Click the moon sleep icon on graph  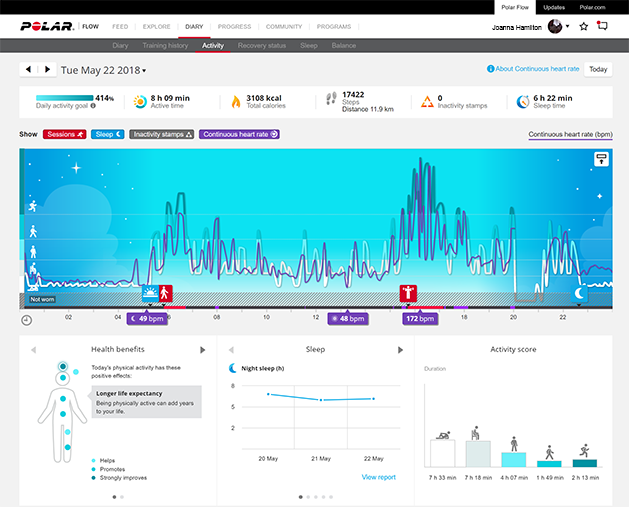coord(579,293)
